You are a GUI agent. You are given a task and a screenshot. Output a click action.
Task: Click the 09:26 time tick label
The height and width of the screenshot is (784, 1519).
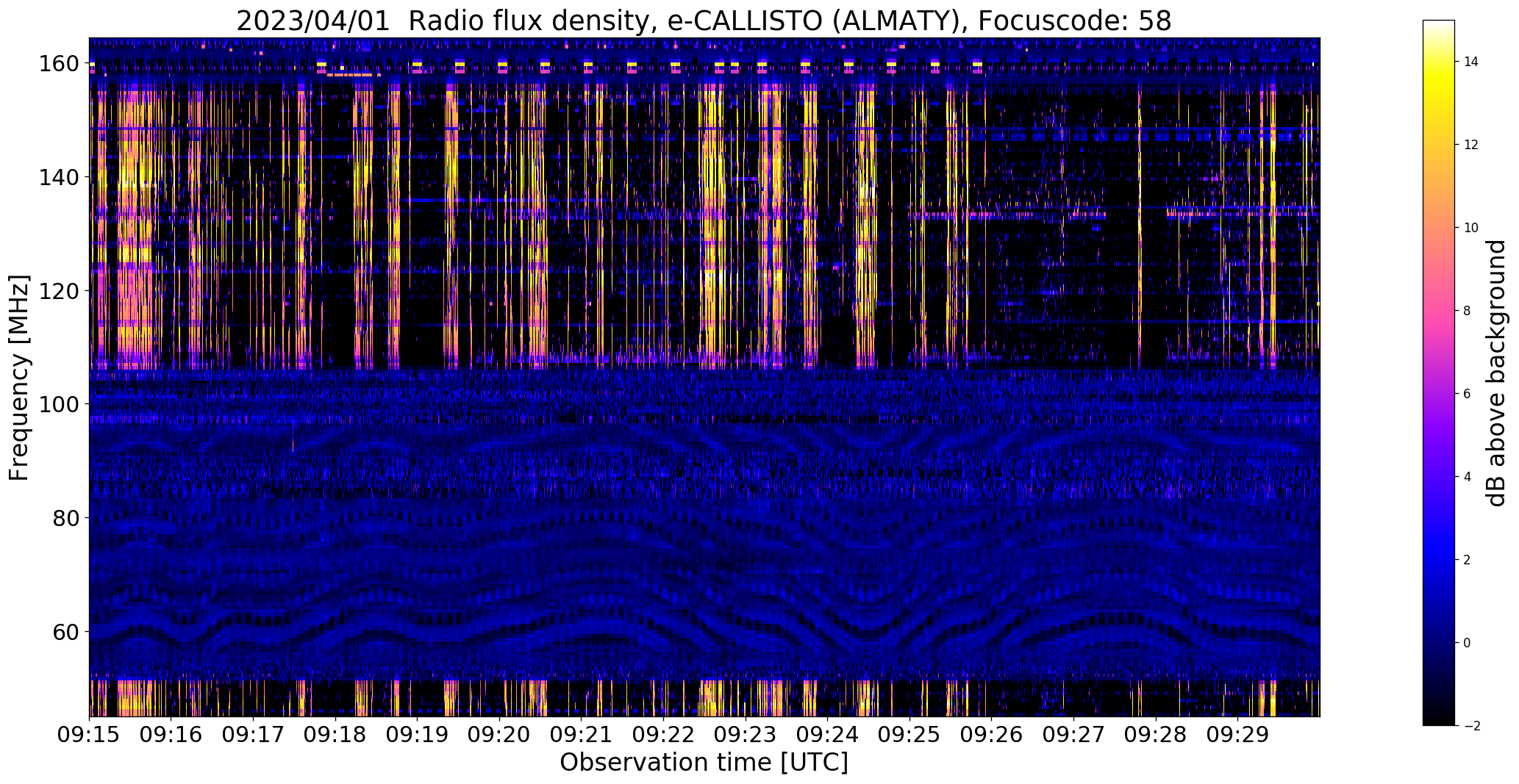pos(991,736)
